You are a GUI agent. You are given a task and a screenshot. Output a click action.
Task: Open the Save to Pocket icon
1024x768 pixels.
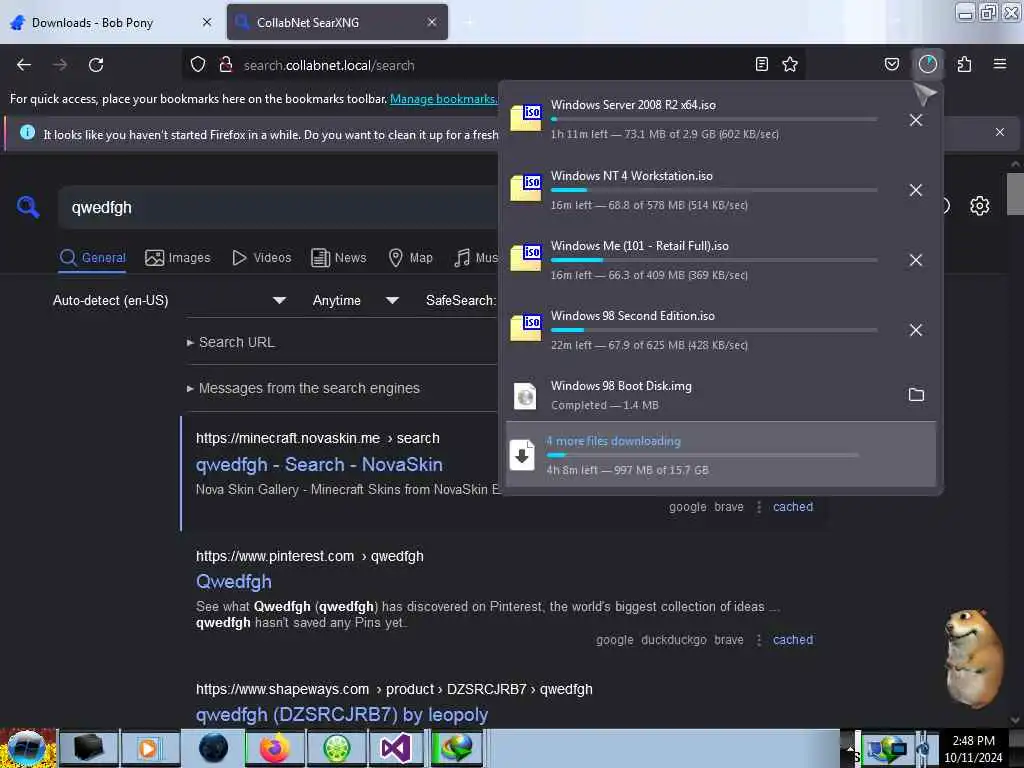(x=892, y=64)
